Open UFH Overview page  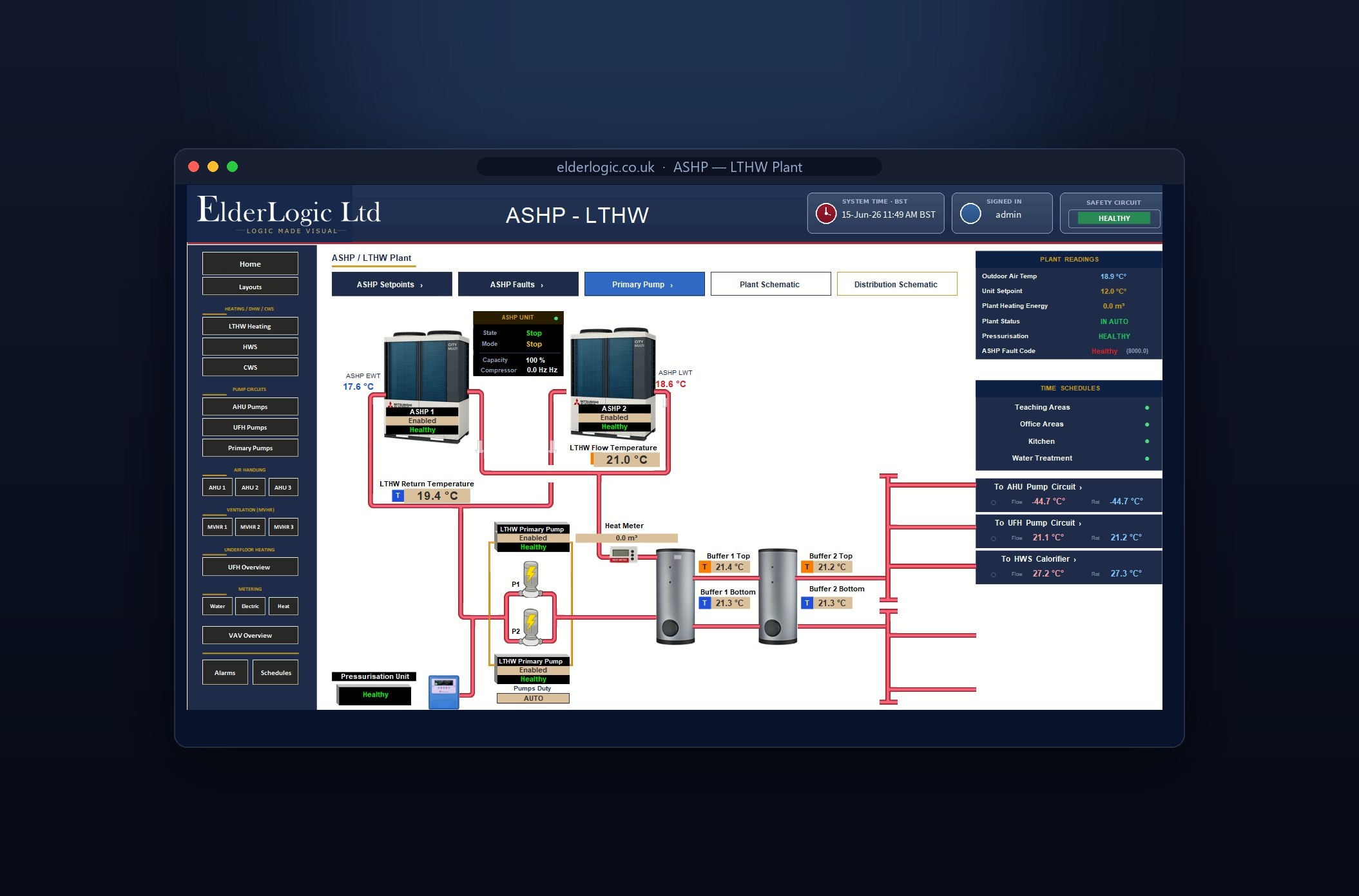pos(250,567)
